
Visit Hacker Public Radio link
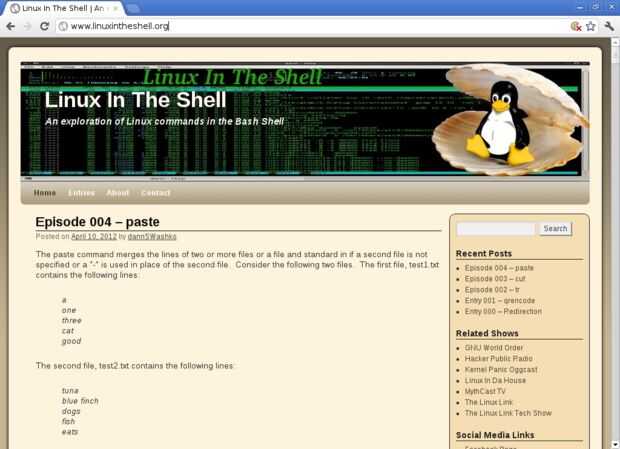(x=499, y=358)
